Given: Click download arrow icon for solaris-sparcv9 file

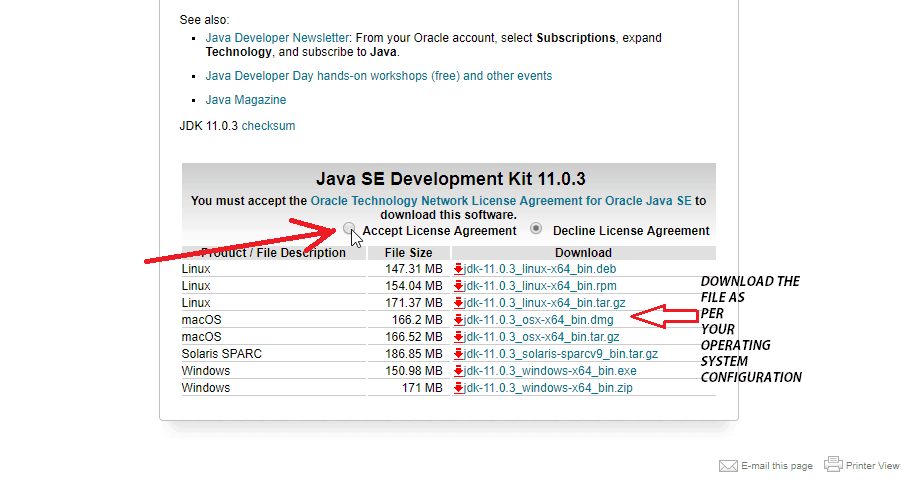Looking at the screenshot, I should click(458, 354).
